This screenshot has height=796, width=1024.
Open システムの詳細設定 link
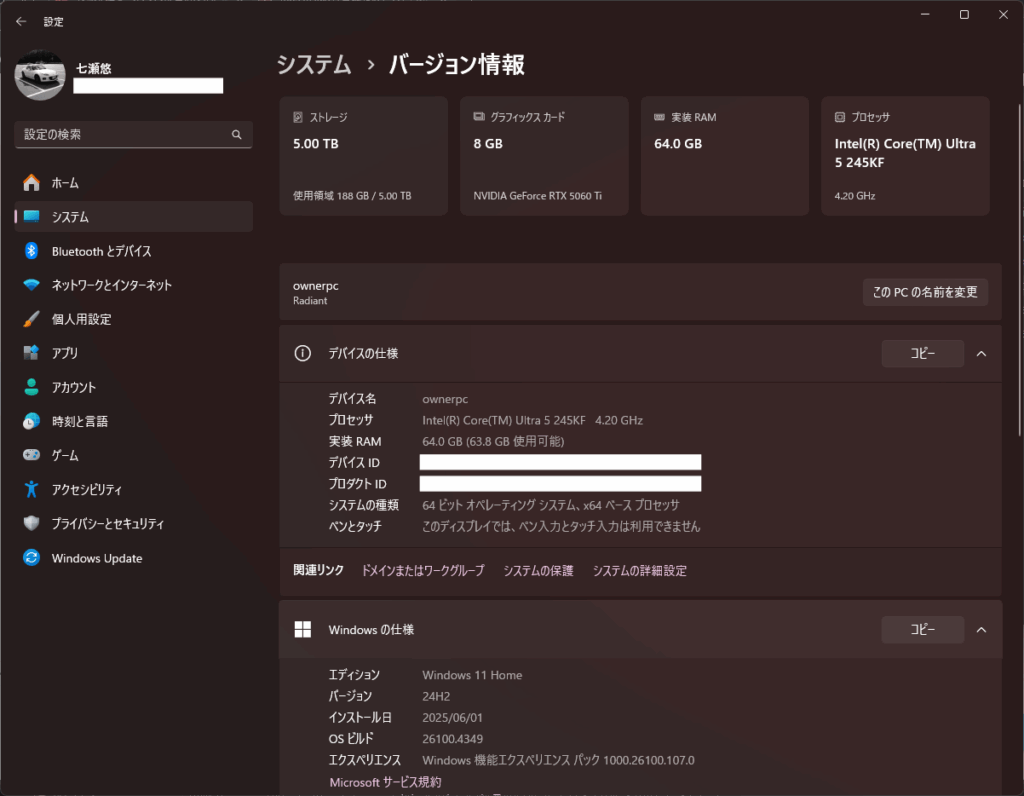click(640, 571)
